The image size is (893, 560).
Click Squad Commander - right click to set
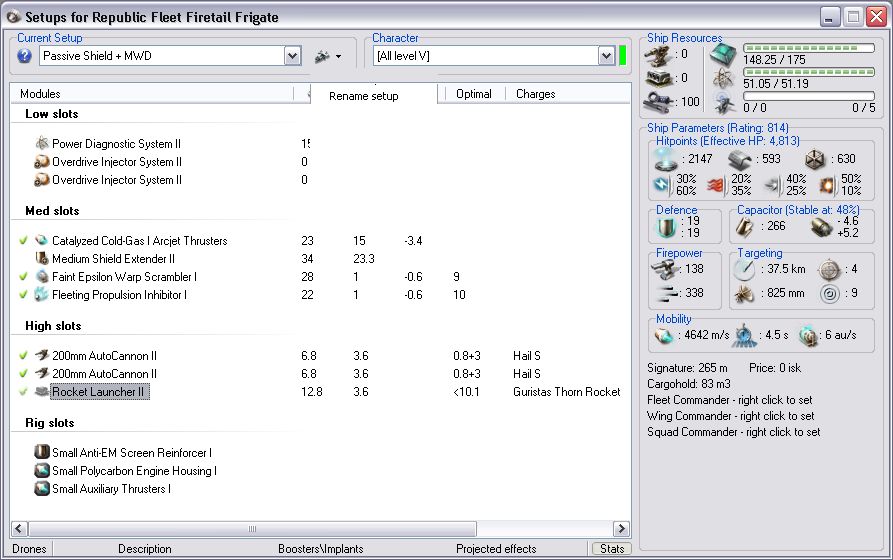[734, 432]
